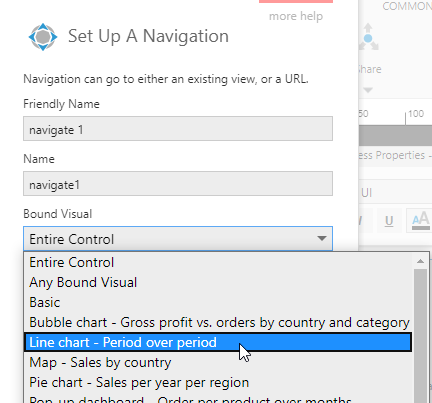Click the Friendly Name input field
Image resolution: width=432 pixels, height=403 pixels.
coord(178,129)
